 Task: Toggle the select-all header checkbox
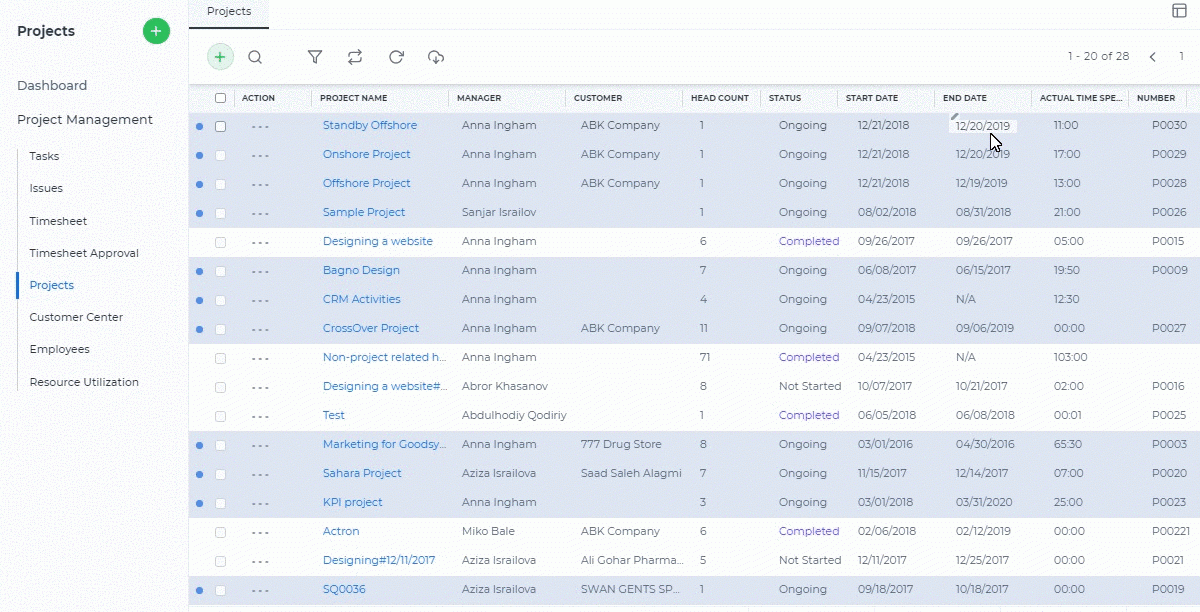[221, 98]
